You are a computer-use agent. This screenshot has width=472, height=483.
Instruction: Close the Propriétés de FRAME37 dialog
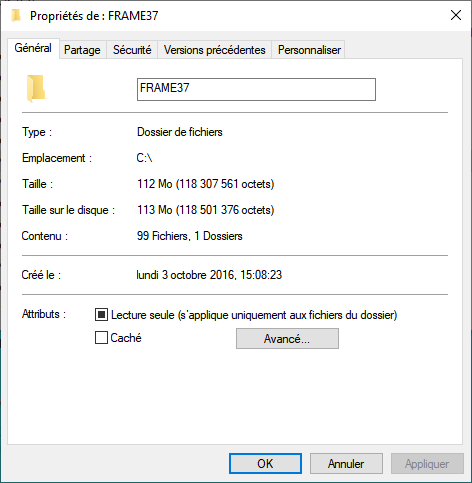tap(456, 15)
